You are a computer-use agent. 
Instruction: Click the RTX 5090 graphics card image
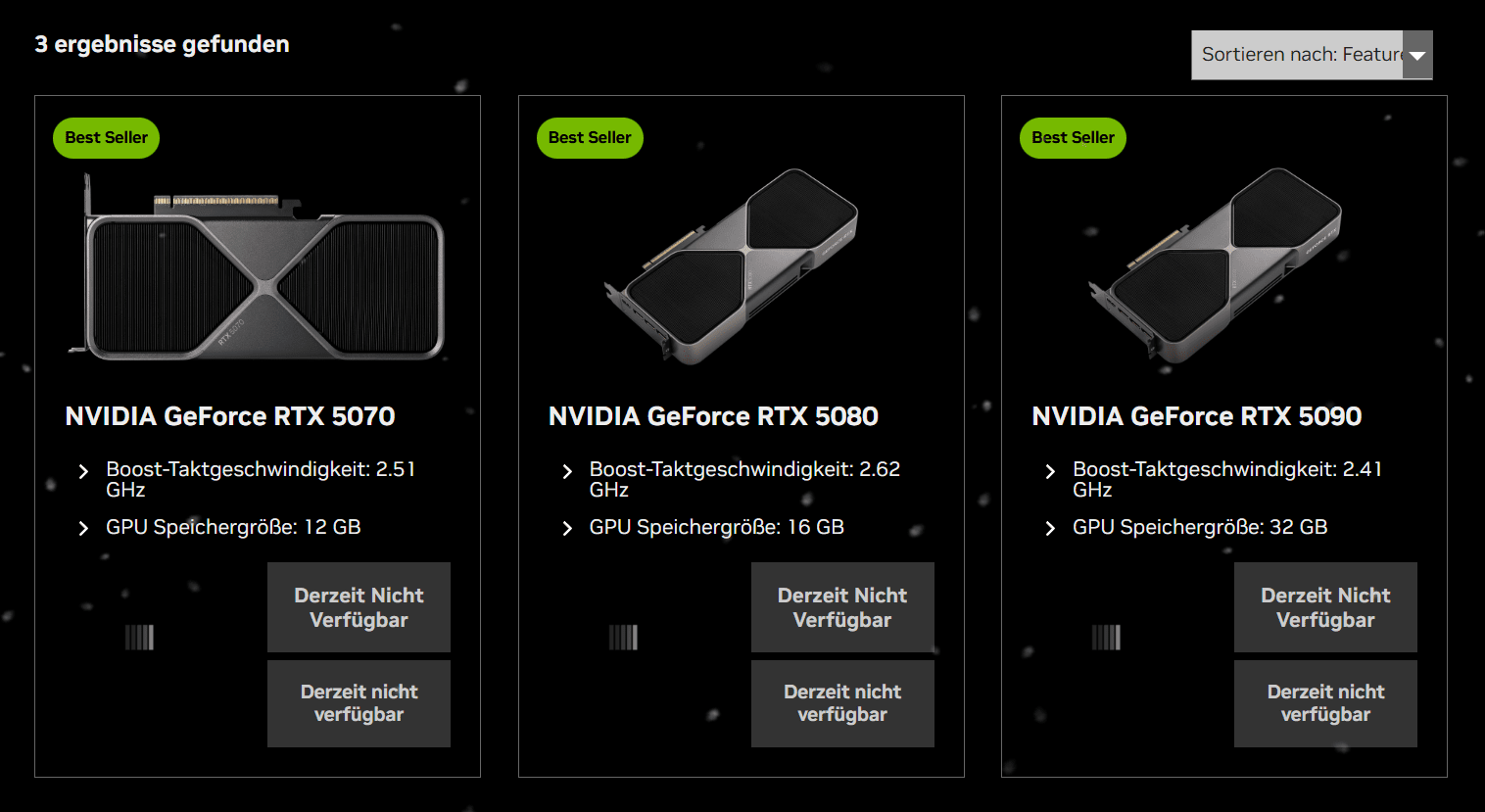[x=1216, y=266]
